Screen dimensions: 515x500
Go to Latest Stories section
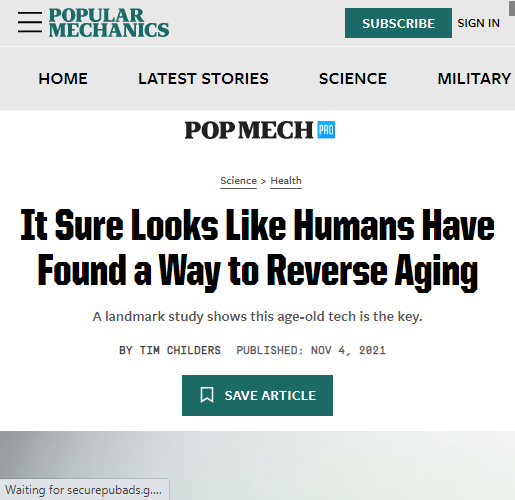pos(203,79)
